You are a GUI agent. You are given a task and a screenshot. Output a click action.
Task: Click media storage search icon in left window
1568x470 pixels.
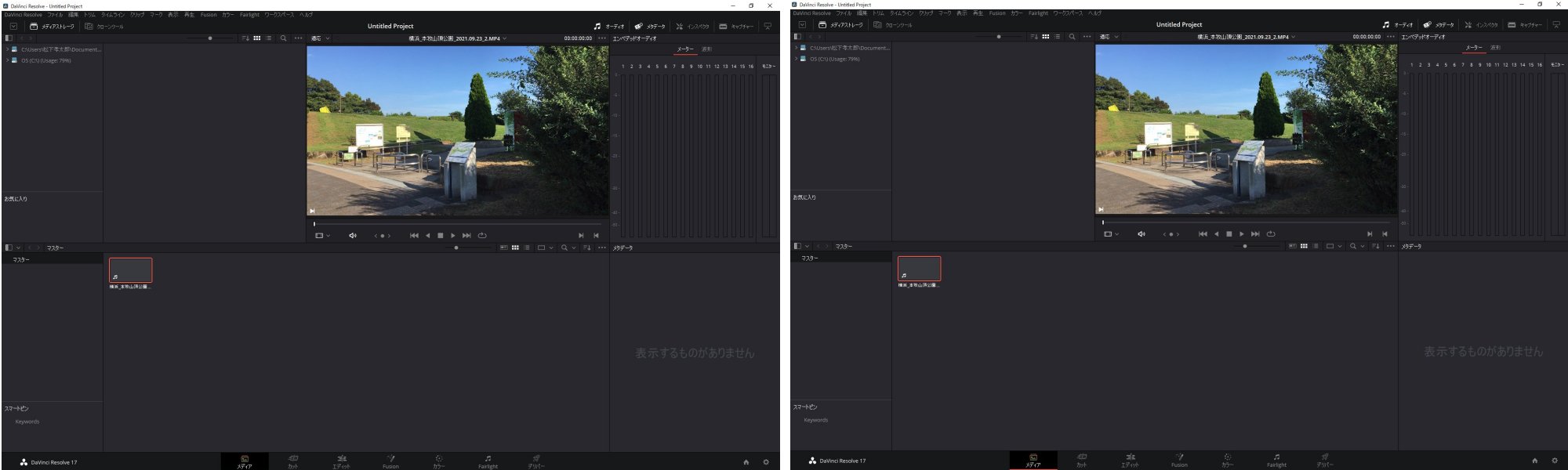point(283,38)
